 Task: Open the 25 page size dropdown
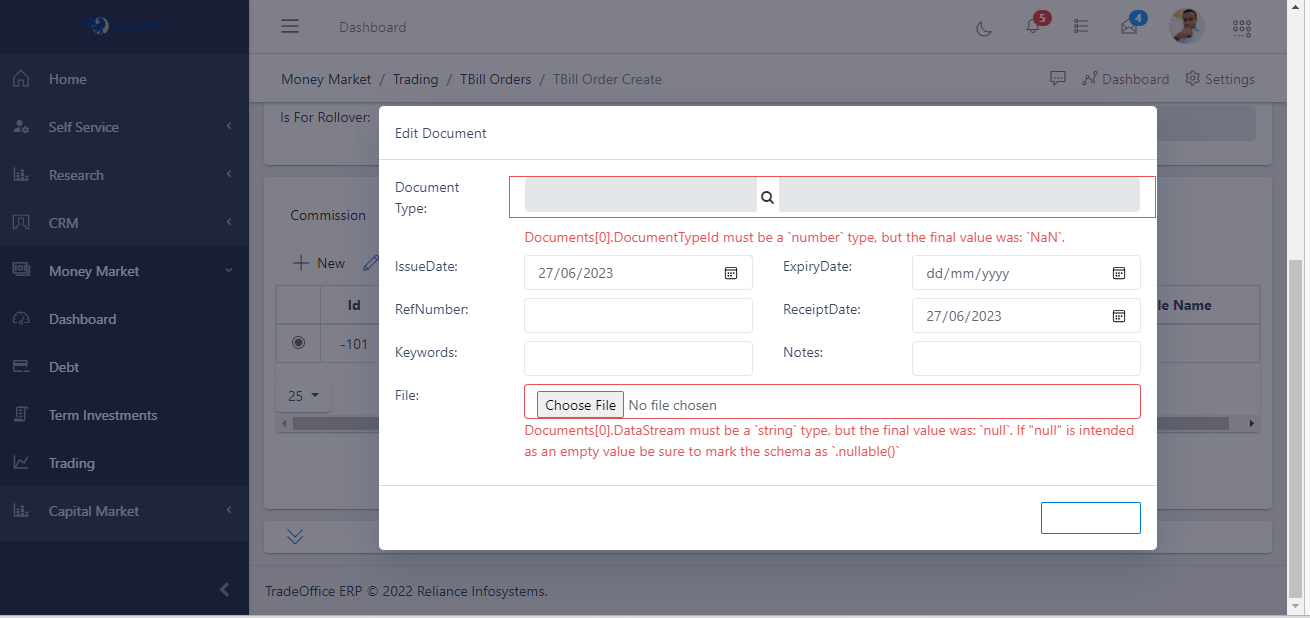(303, 396)
